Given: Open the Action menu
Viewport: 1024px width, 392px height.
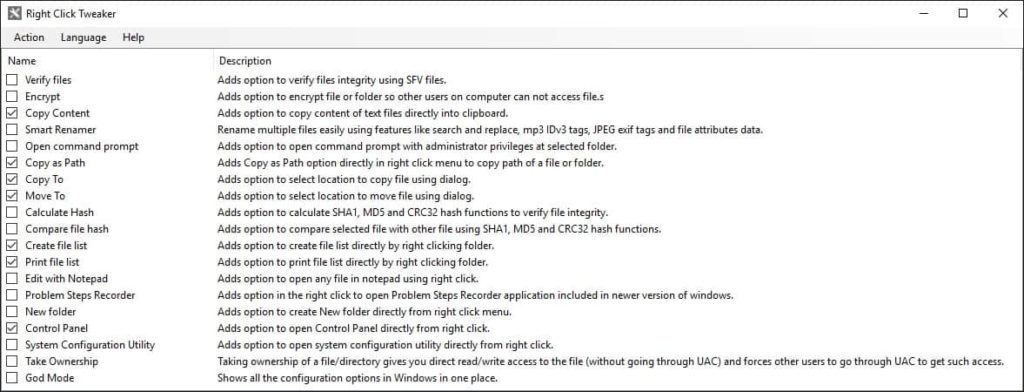Looking at the screenshot, I should coord(29,37).
